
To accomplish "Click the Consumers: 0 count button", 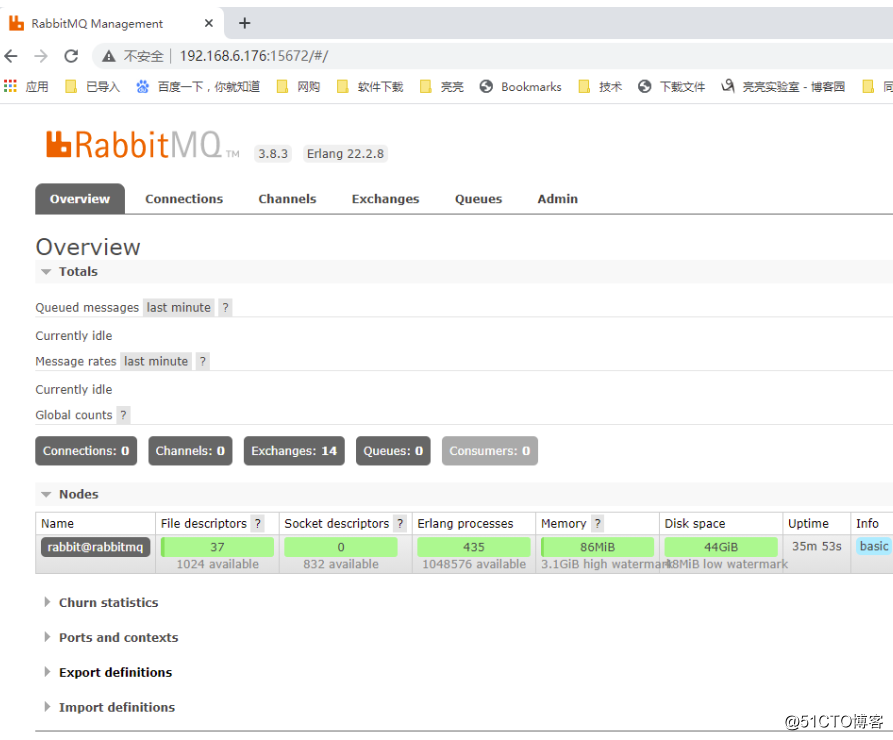I will (490, 451).
